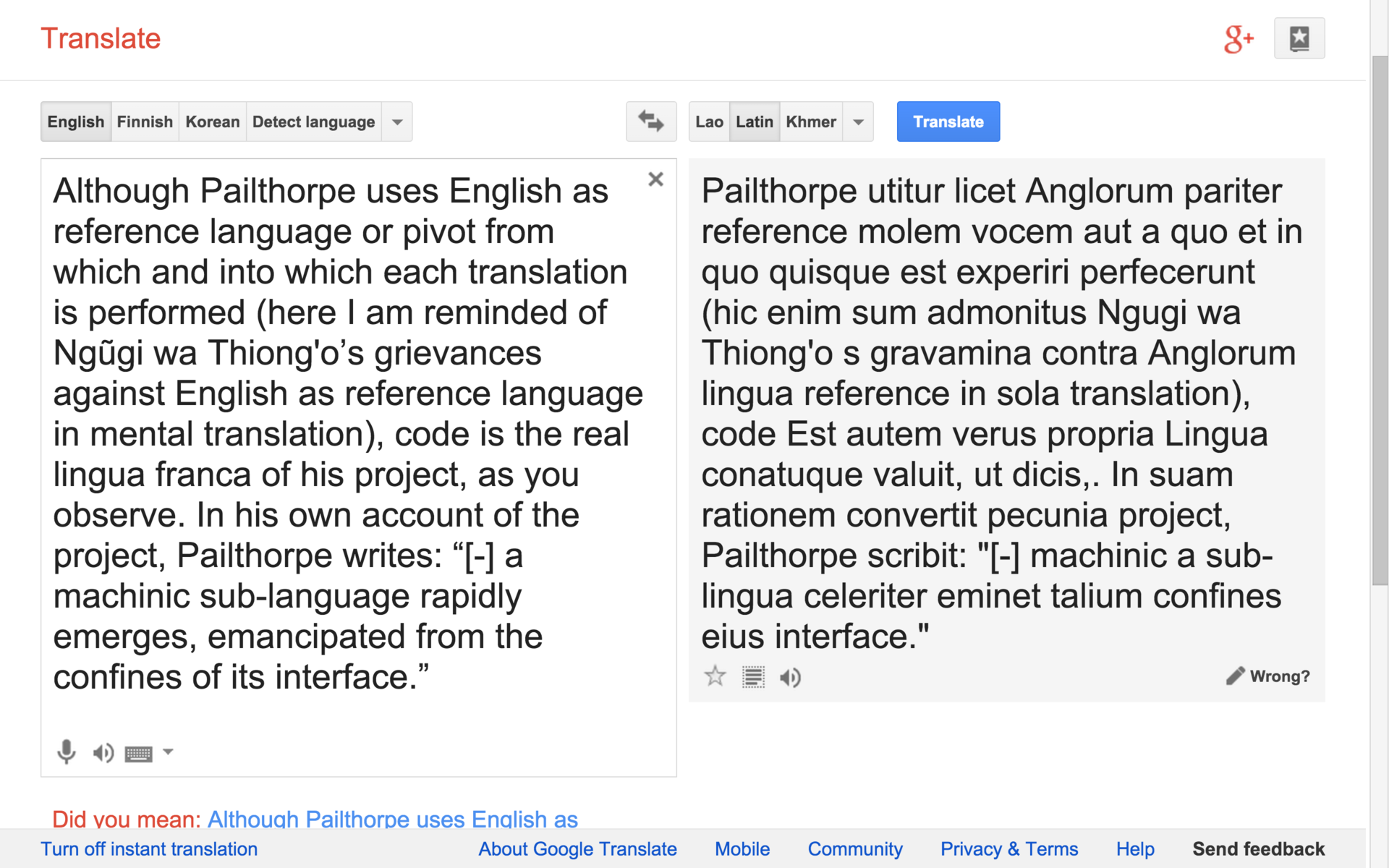Open the Phrasebook star icon
The height and width of the screenshot is (868, 1389).
point(1299,38)
